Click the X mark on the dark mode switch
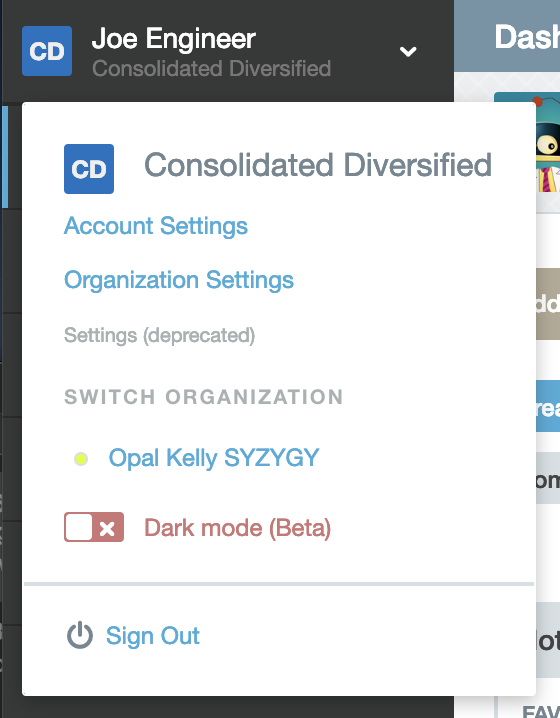This screenshot has width=560, height=718. [108, 529]
